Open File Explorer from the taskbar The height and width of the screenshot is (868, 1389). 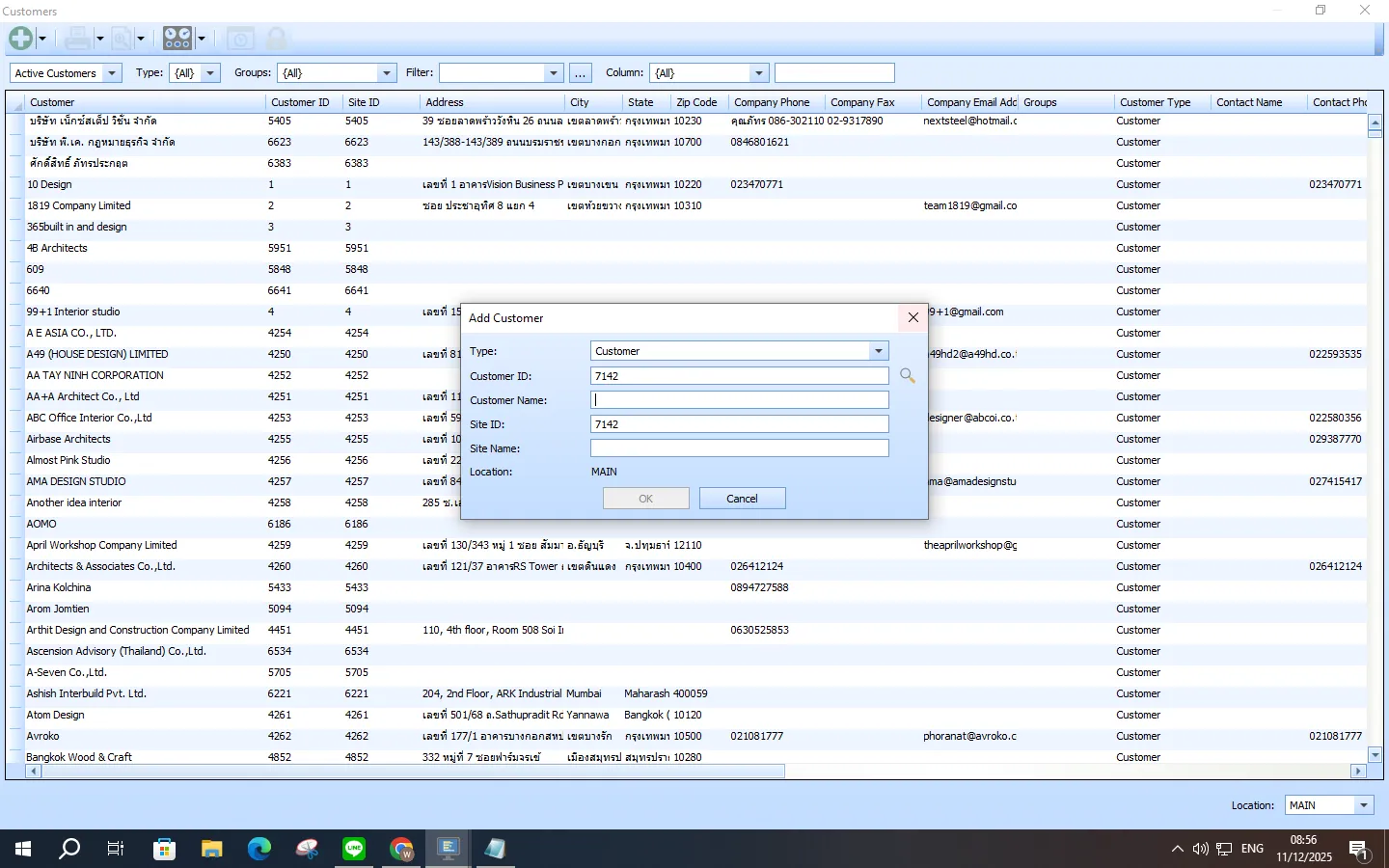(x=211, y=849)
